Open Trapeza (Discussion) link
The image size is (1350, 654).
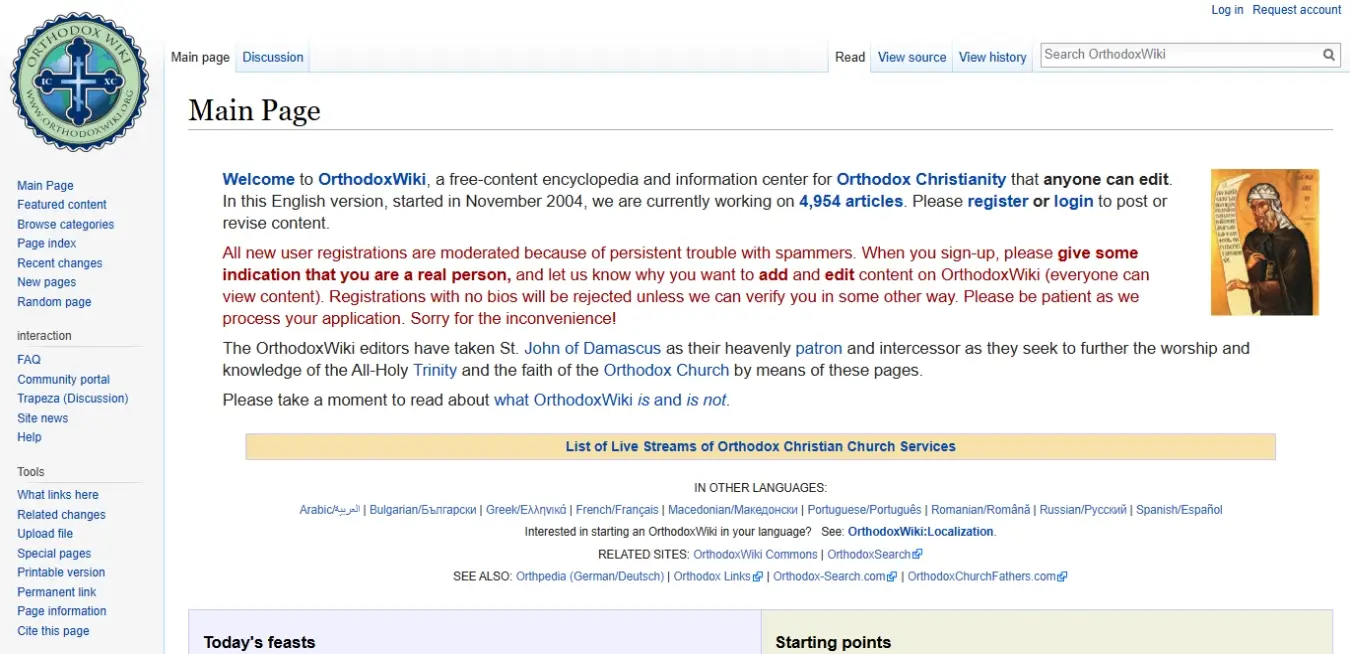click(x=73, y=399)
